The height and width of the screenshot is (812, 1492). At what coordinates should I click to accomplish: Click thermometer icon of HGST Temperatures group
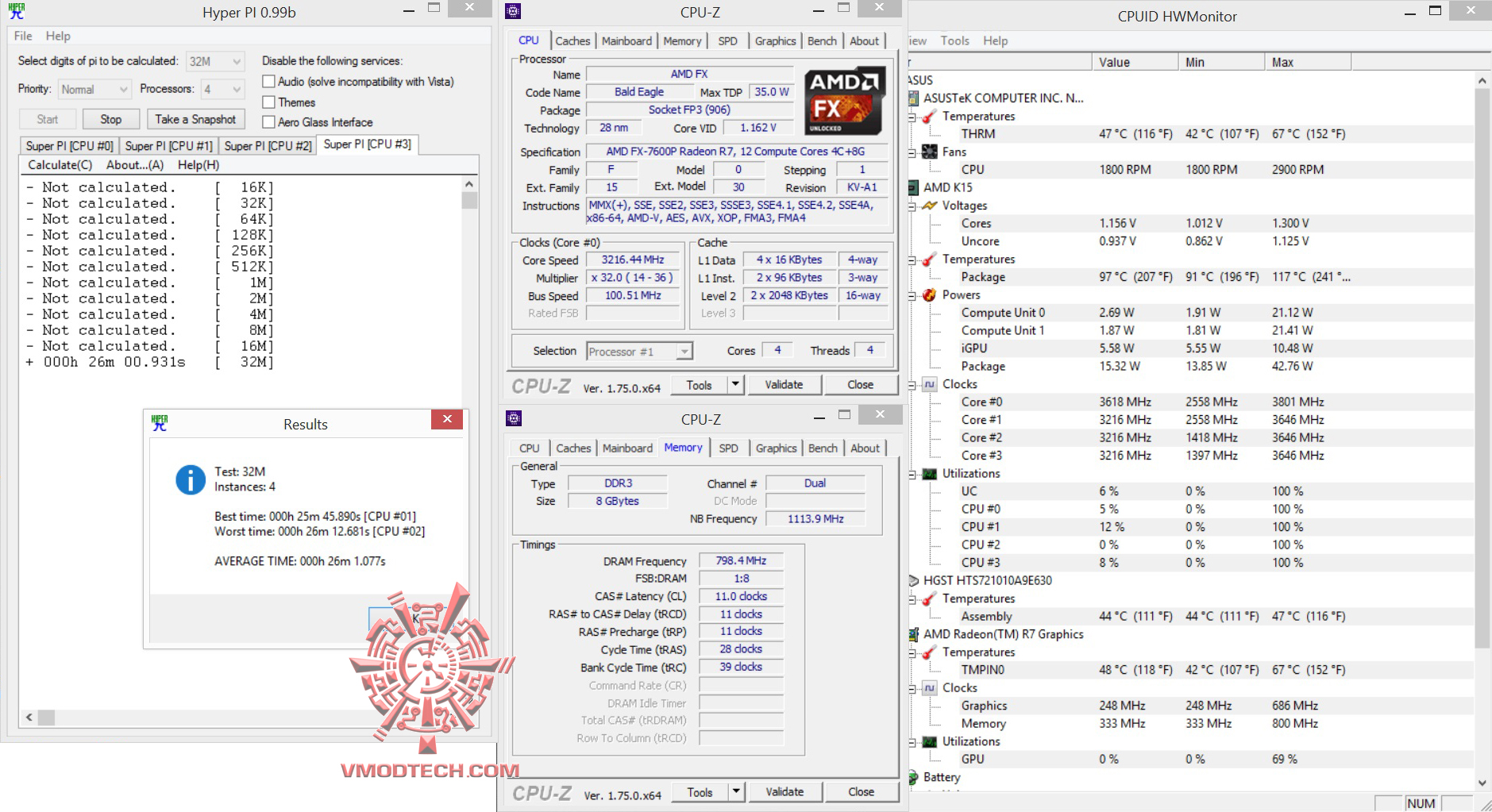coord(929,598)
